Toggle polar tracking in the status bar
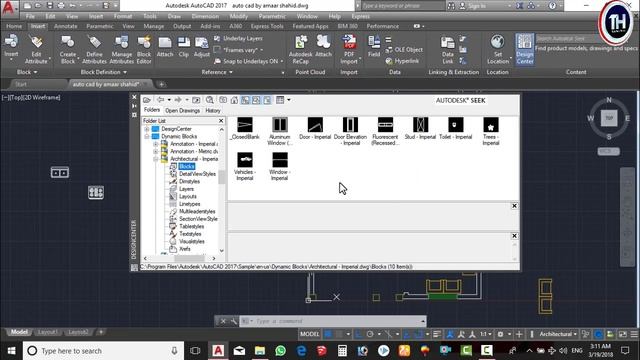The image size is (640, 360). click(x=370, y=334)
